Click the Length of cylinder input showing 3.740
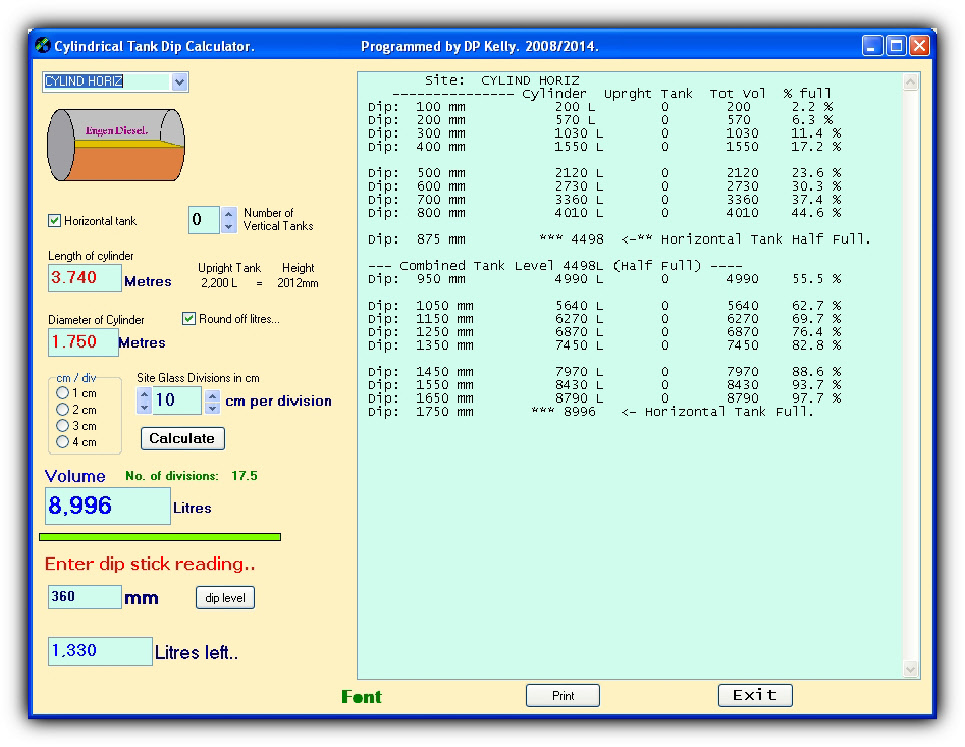The height and width of the screenshot is (747, 965). click(x=84, y=278)
